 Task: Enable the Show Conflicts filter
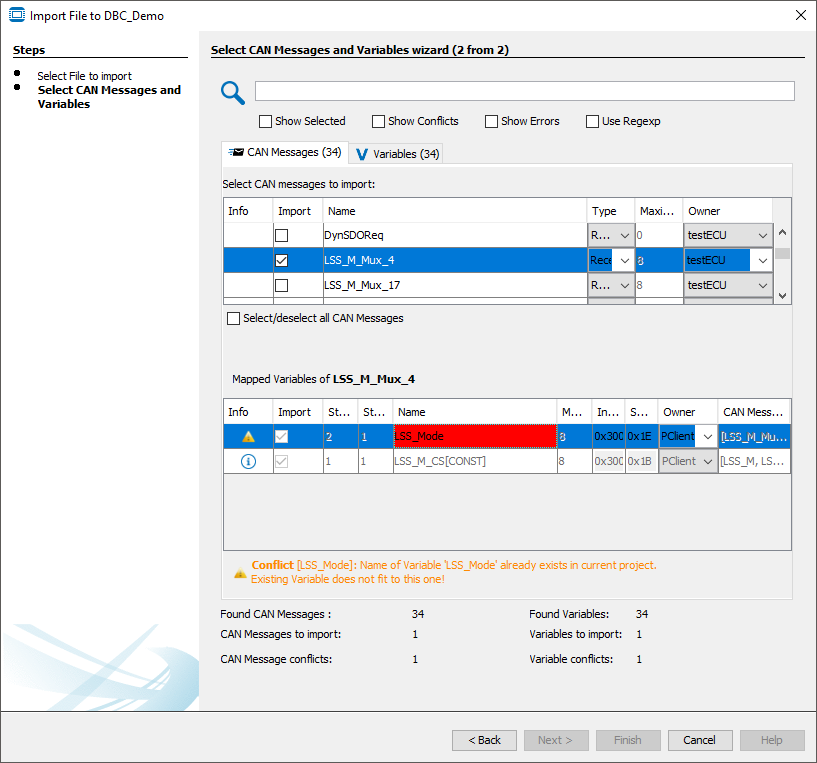378,121
